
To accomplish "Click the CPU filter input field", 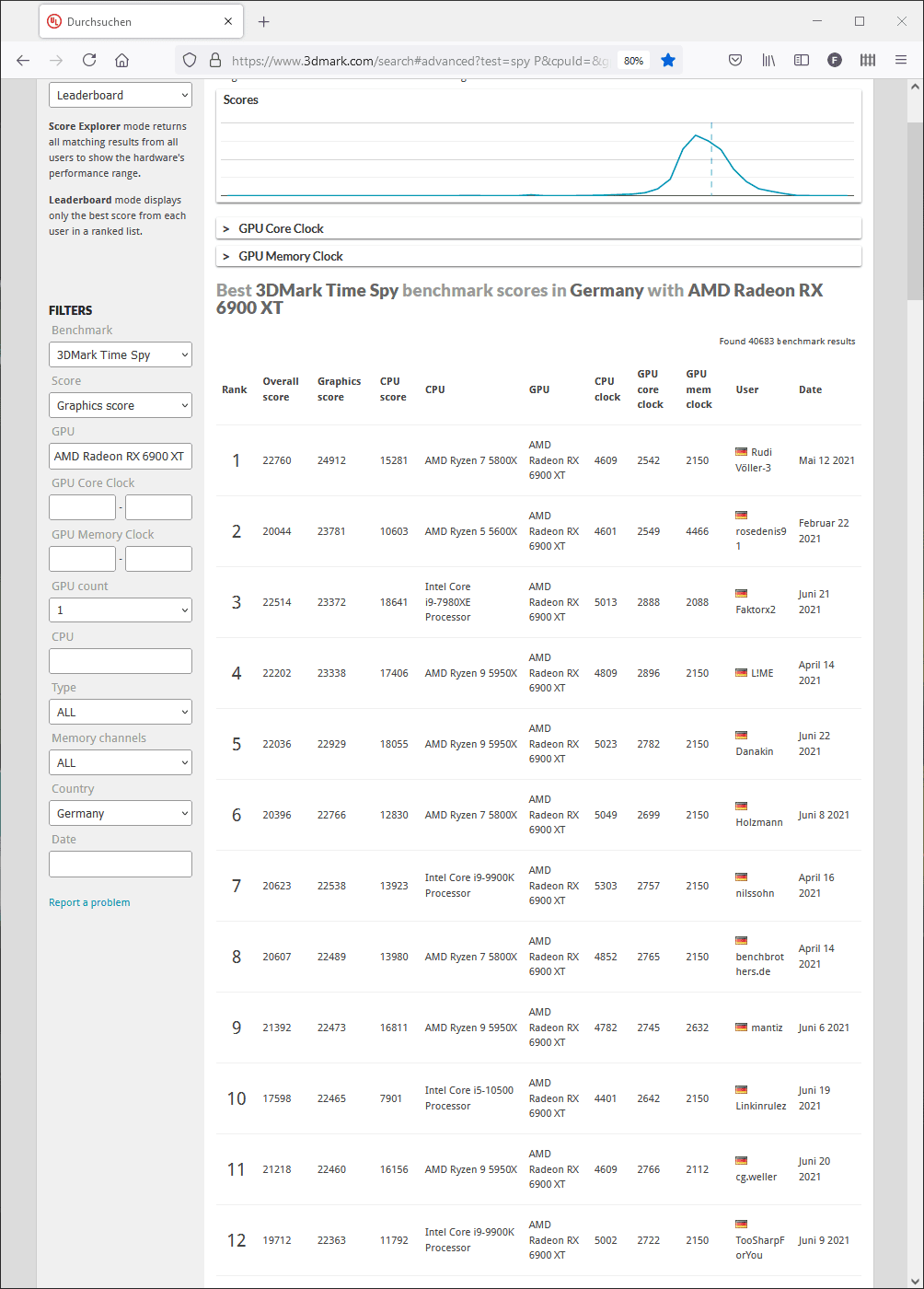I will [121, 661].
